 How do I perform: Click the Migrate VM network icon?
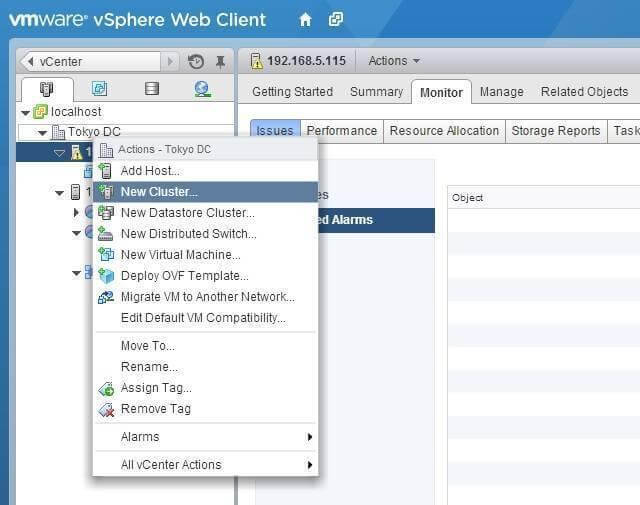tap(106, 297)
